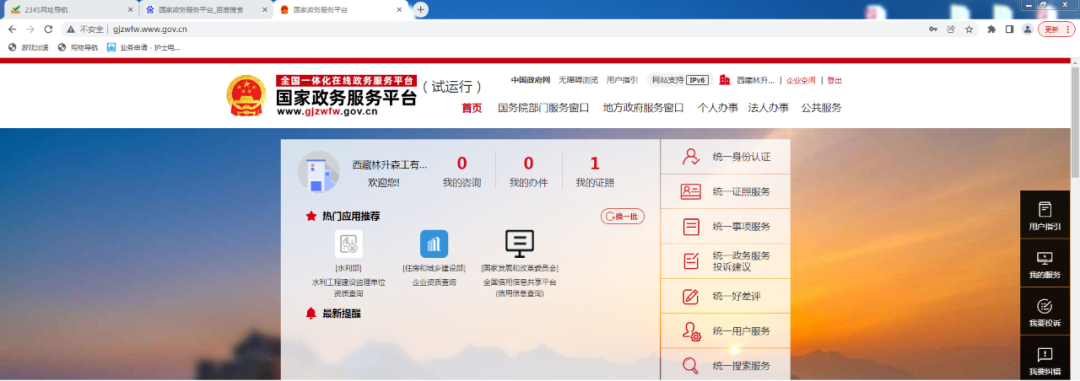Open 地方政府服务窗口 navigation item
1080x381 pixels.
[643, 107]
